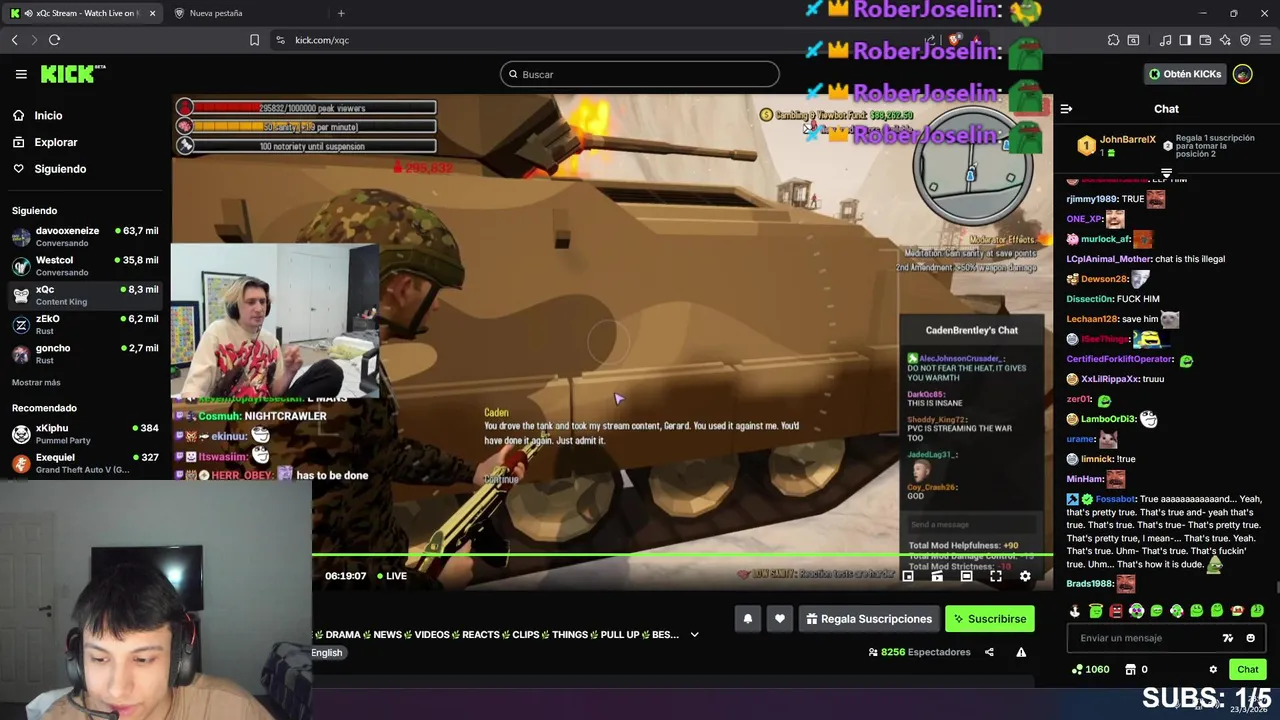Toggle the browser sidebar panel icon
The image size is (1280, 720).
coord(1185,40)
